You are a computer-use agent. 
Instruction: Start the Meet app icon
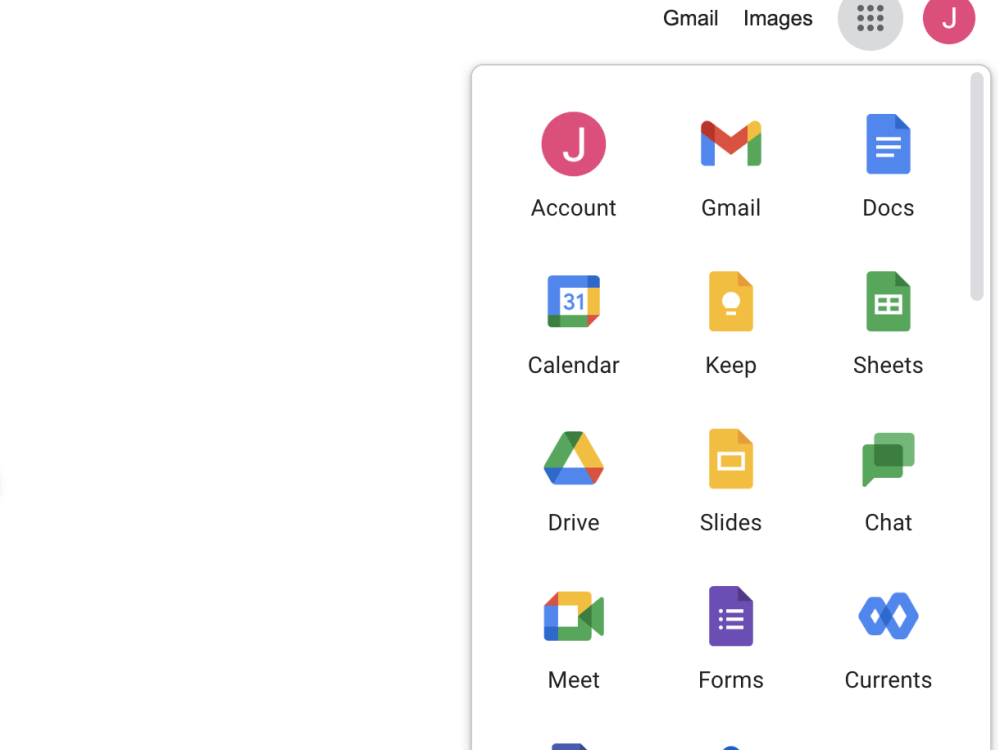pyautogui.click(x=573, y=616)
